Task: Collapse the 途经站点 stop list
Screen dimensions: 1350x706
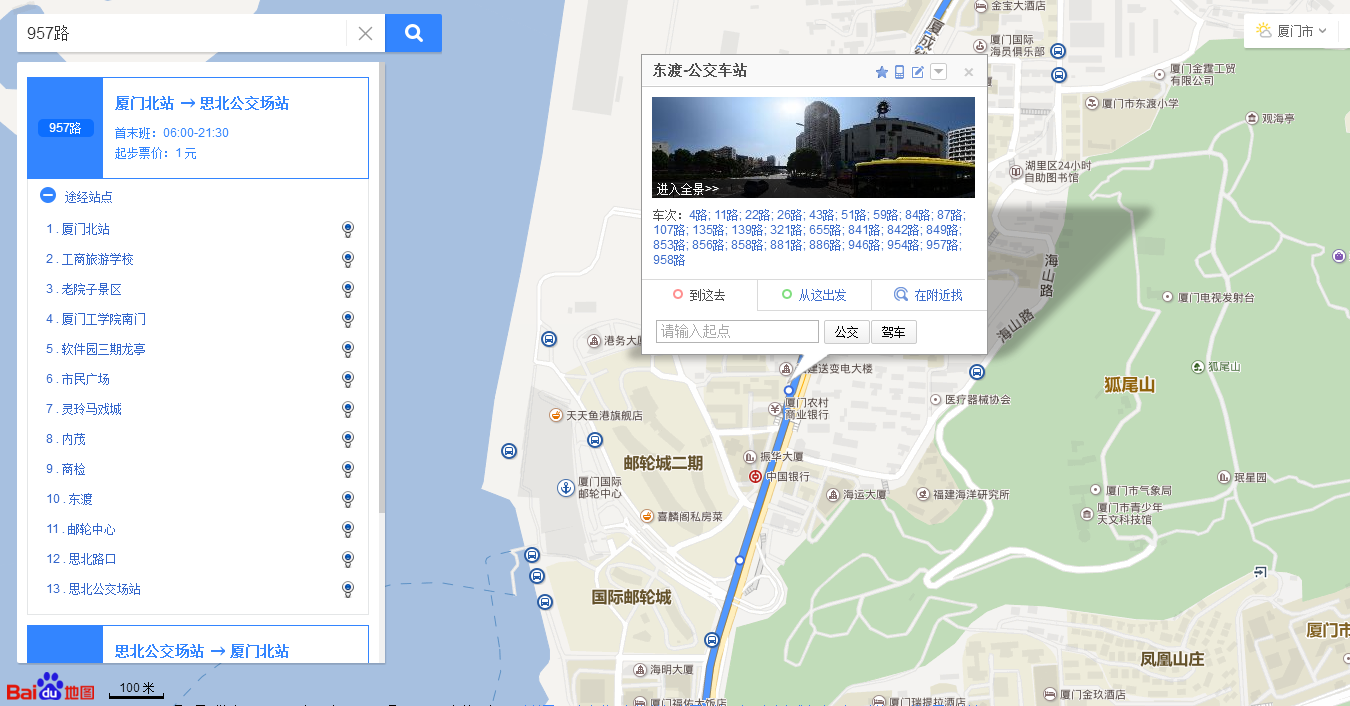Action: point(48,196)
